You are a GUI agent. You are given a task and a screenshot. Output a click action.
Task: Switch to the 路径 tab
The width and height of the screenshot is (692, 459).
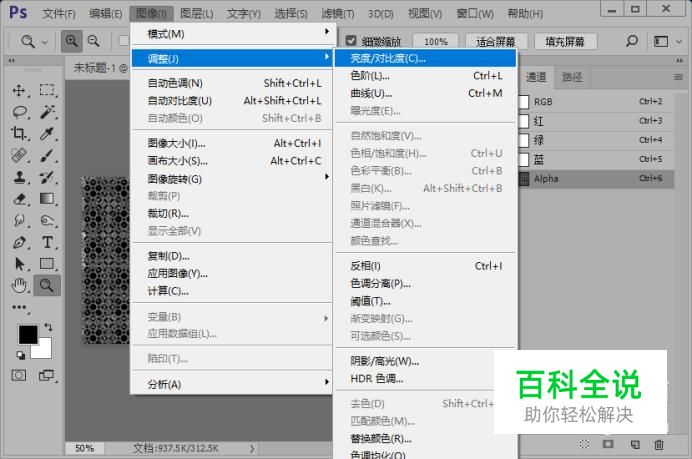(572, 78)
